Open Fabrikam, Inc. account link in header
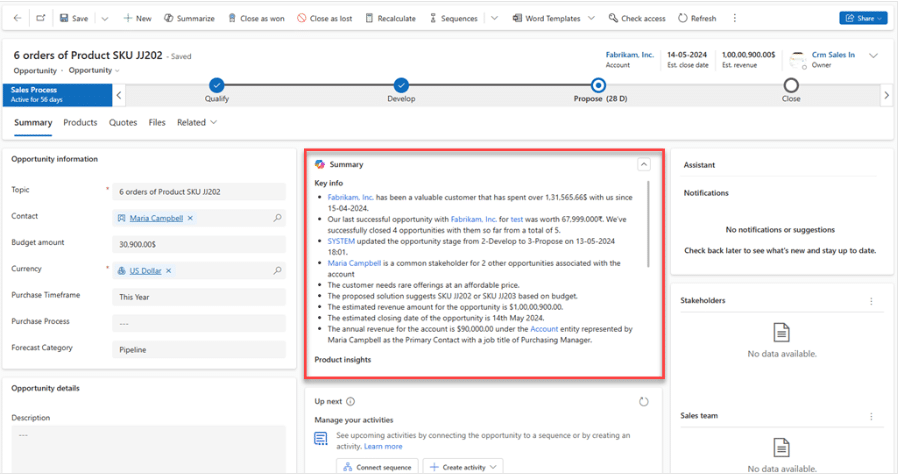 [x=629, y=55]
